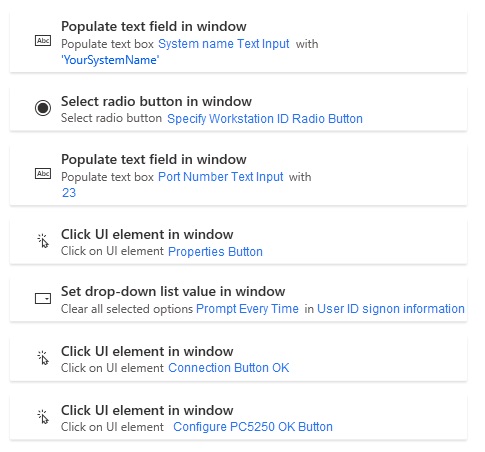
Task: Click the cursor icon of Properties Button action
Action: [x=43, y=241]
